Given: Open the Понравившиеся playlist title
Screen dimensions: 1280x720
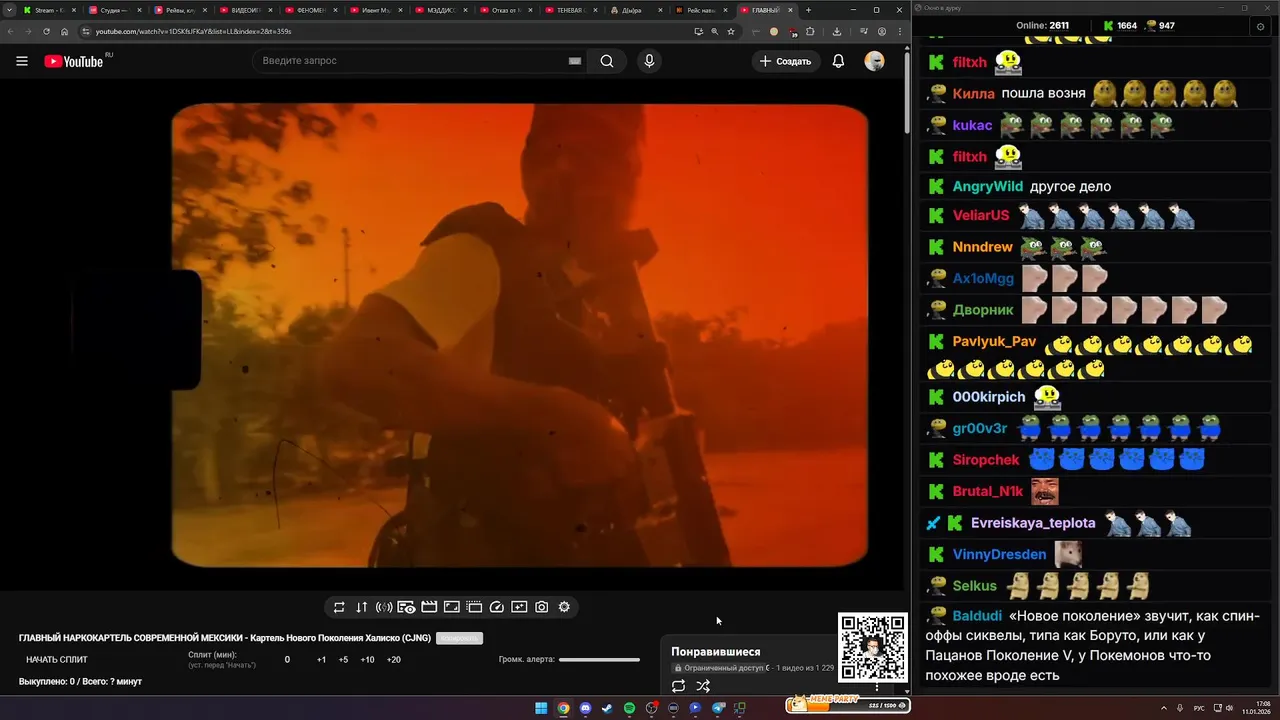Looking at the screenshot, I should [x=715, y=652].
